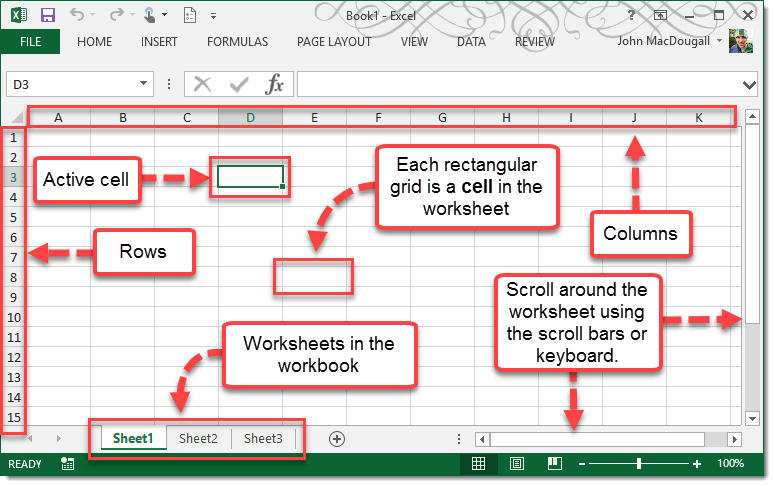Undo the last action

77,15
